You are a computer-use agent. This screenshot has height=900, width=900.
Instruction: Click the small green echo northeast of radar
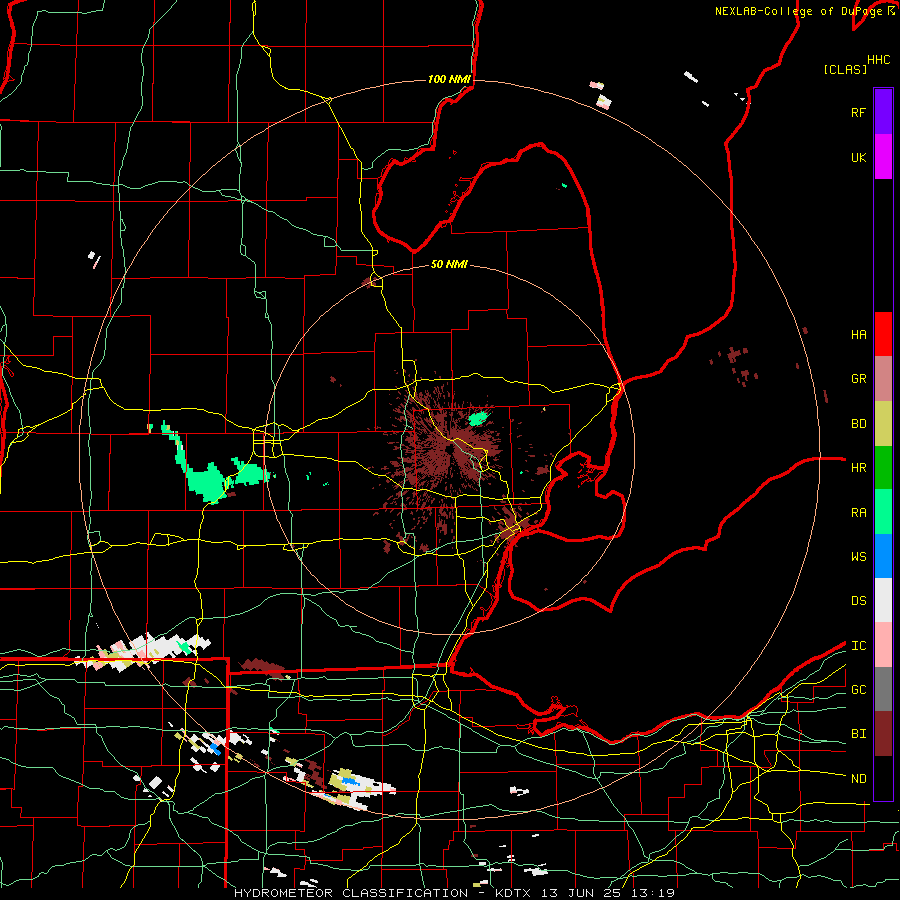click(x=478, y=418)
